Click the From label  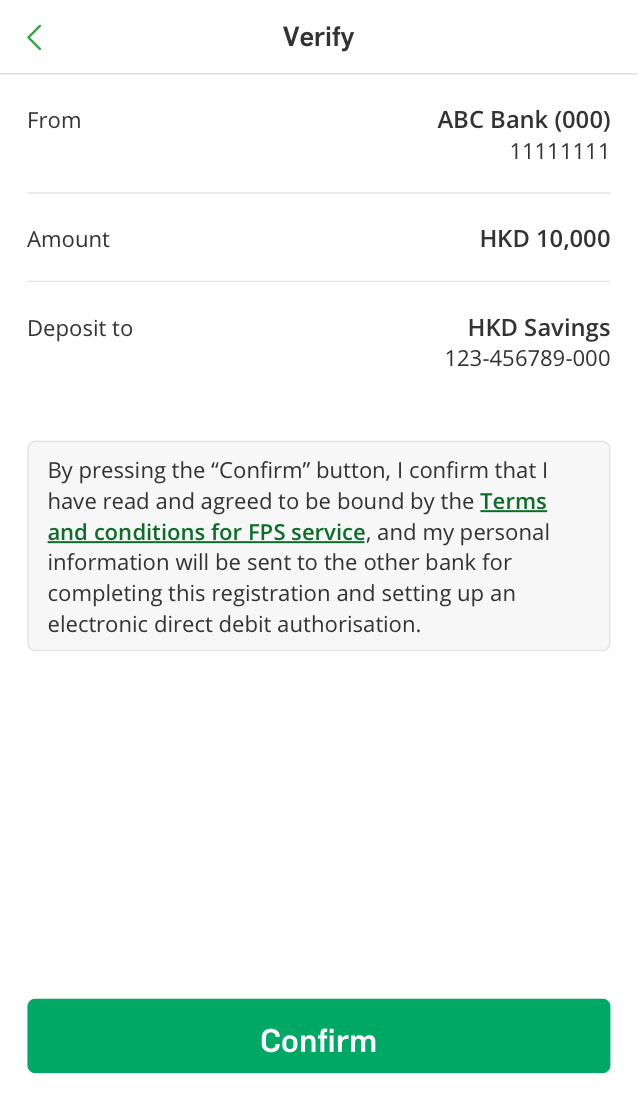[54, 121]
